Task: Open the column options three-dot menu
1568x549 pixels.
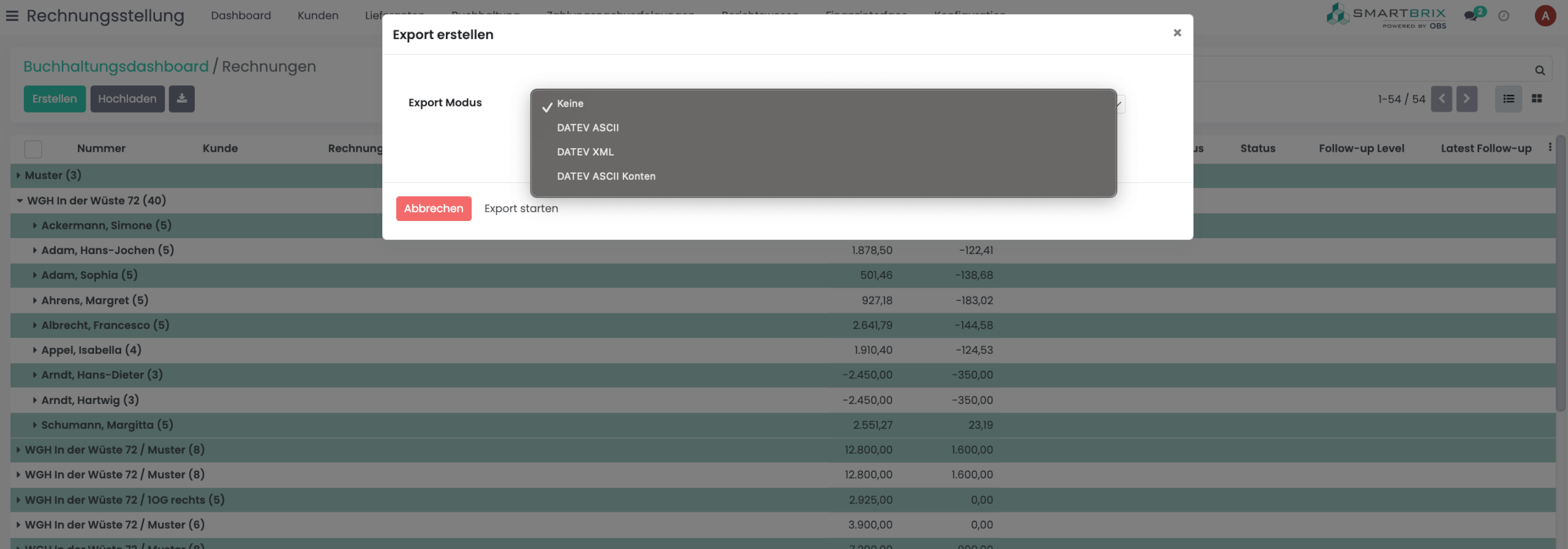Action: coord(1550,147)
